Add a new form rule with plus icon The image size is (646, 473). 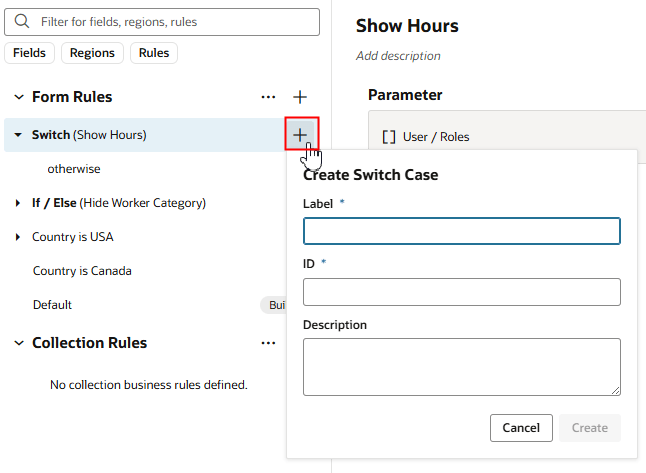click(x=300, y=97)
